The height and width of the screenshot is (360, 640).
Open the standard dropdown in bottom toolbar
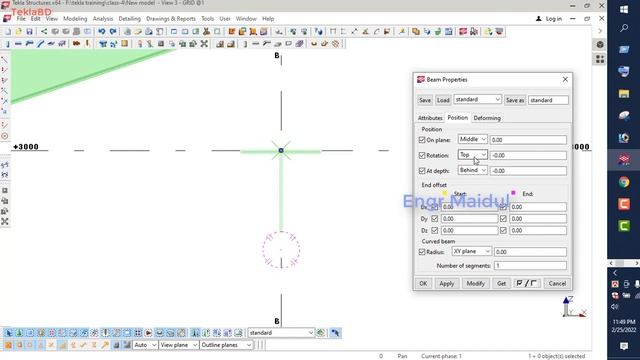pyautogui.click(x=281, y=333)
